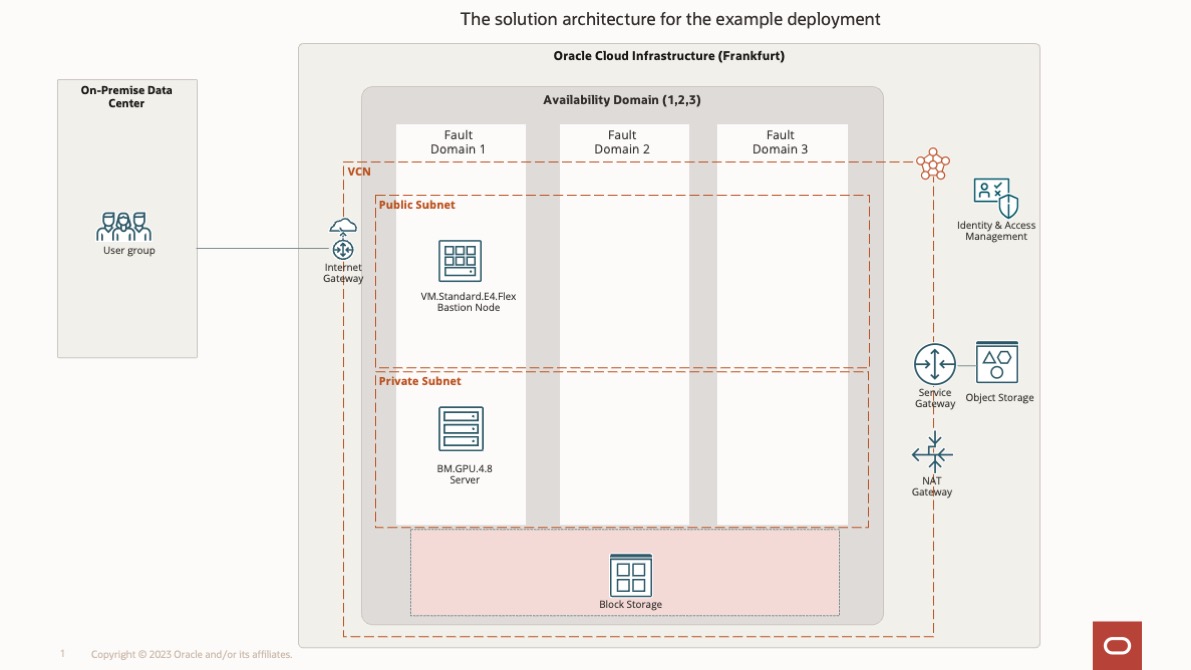
Task: Collapse the Oracle Cloud Infrastructure (Frankfurt) box
Action: 668,56
